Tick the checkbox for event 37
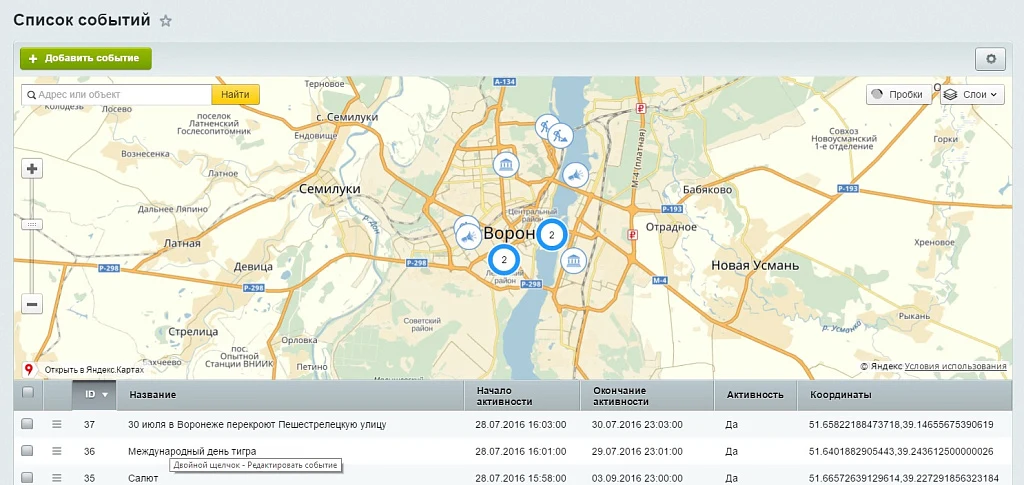The image size is (1024, 485). pos(27,424)
